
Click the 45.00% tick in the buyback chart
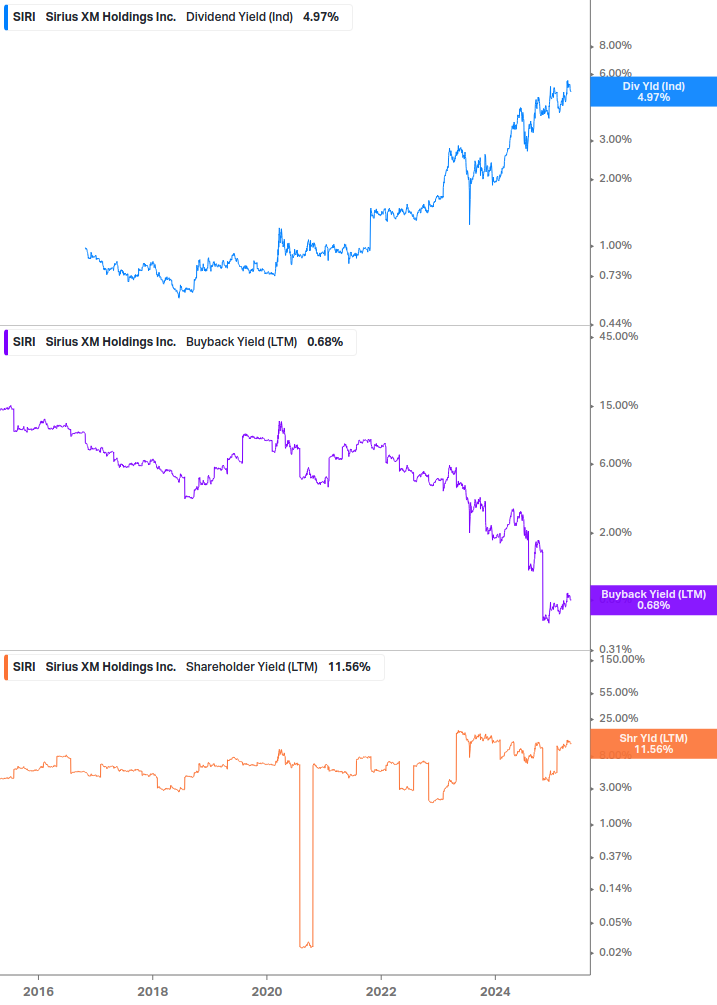pos(618,336)
